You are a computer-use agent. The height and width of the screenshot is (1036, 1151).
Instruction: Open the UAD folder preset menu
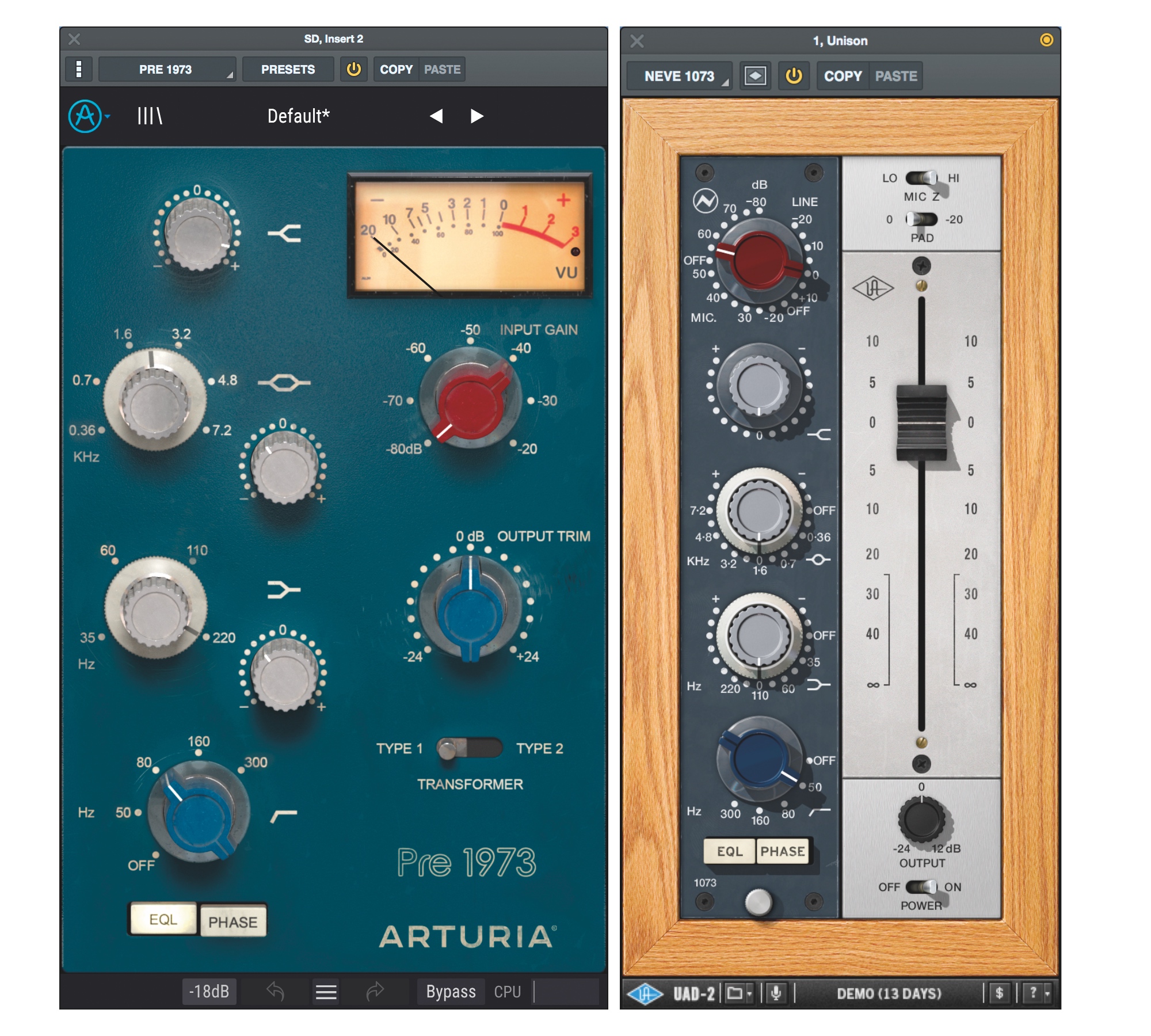[x=739, y=993]
